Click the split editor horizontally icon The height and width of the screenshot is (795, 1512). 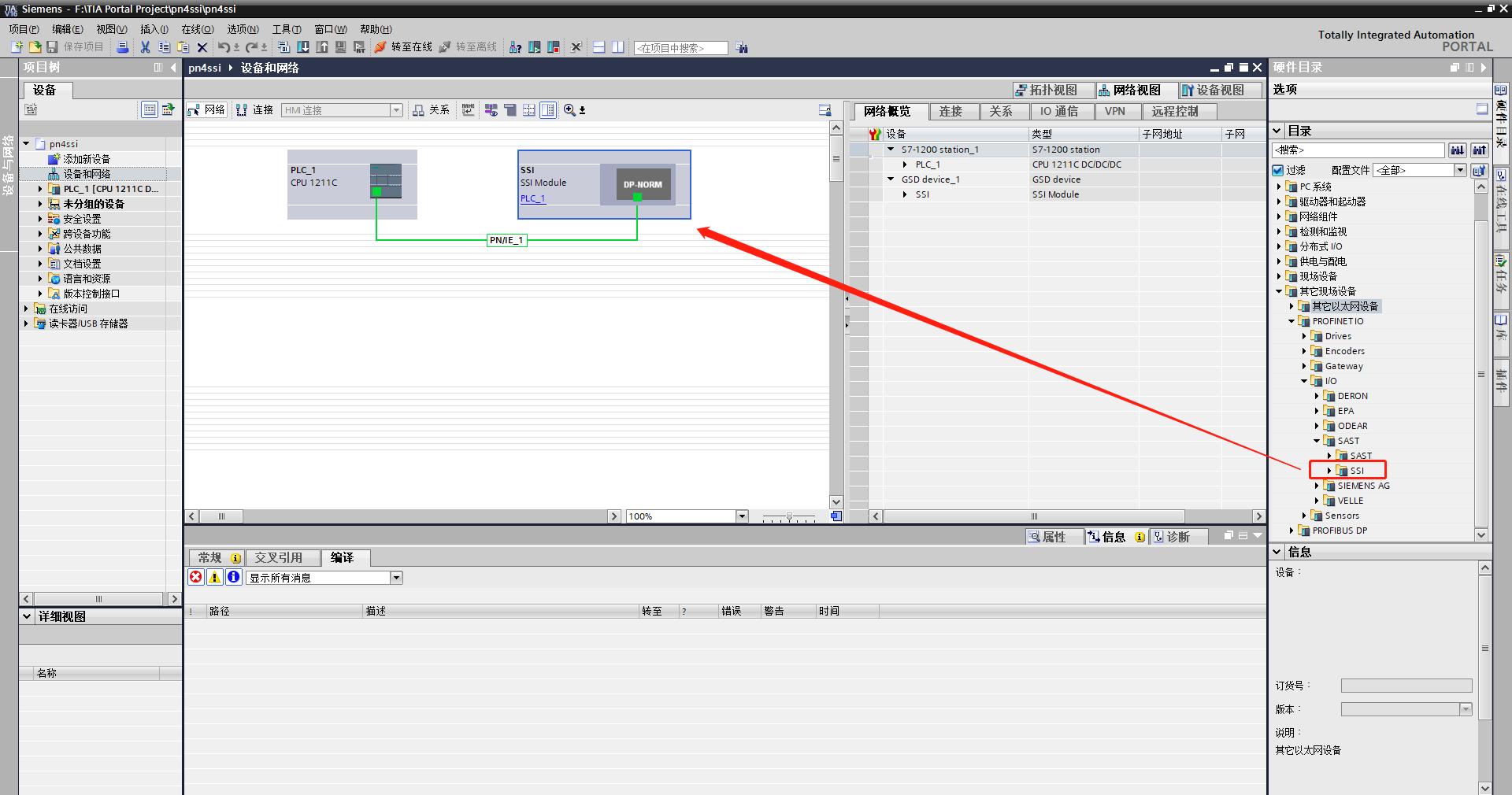point(599,47)
